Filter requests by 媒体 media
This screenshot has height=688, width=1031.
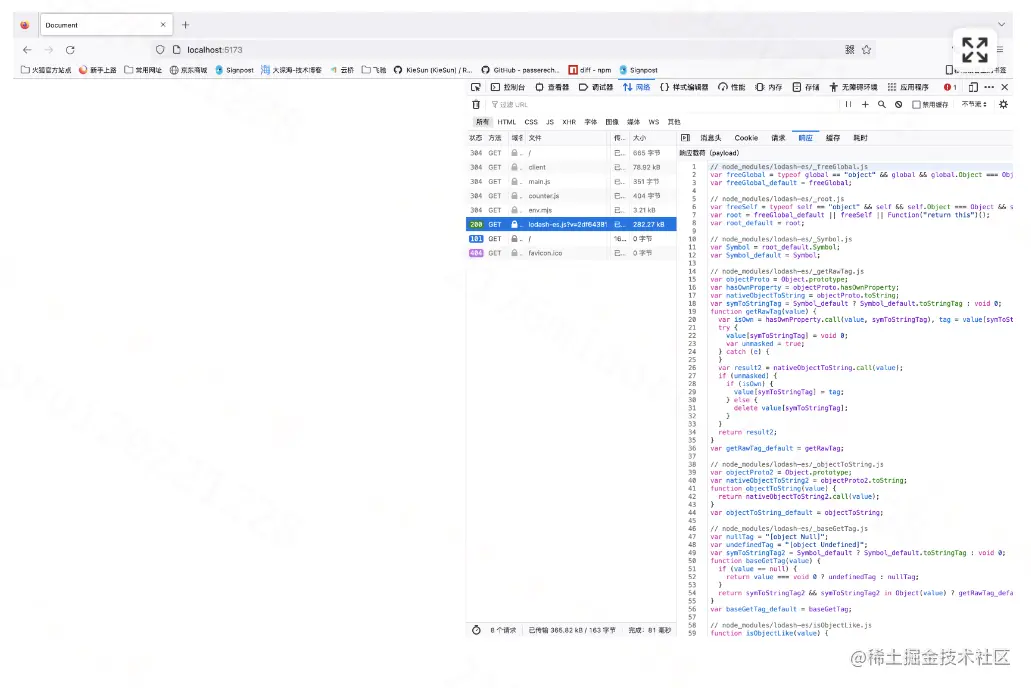633,122
